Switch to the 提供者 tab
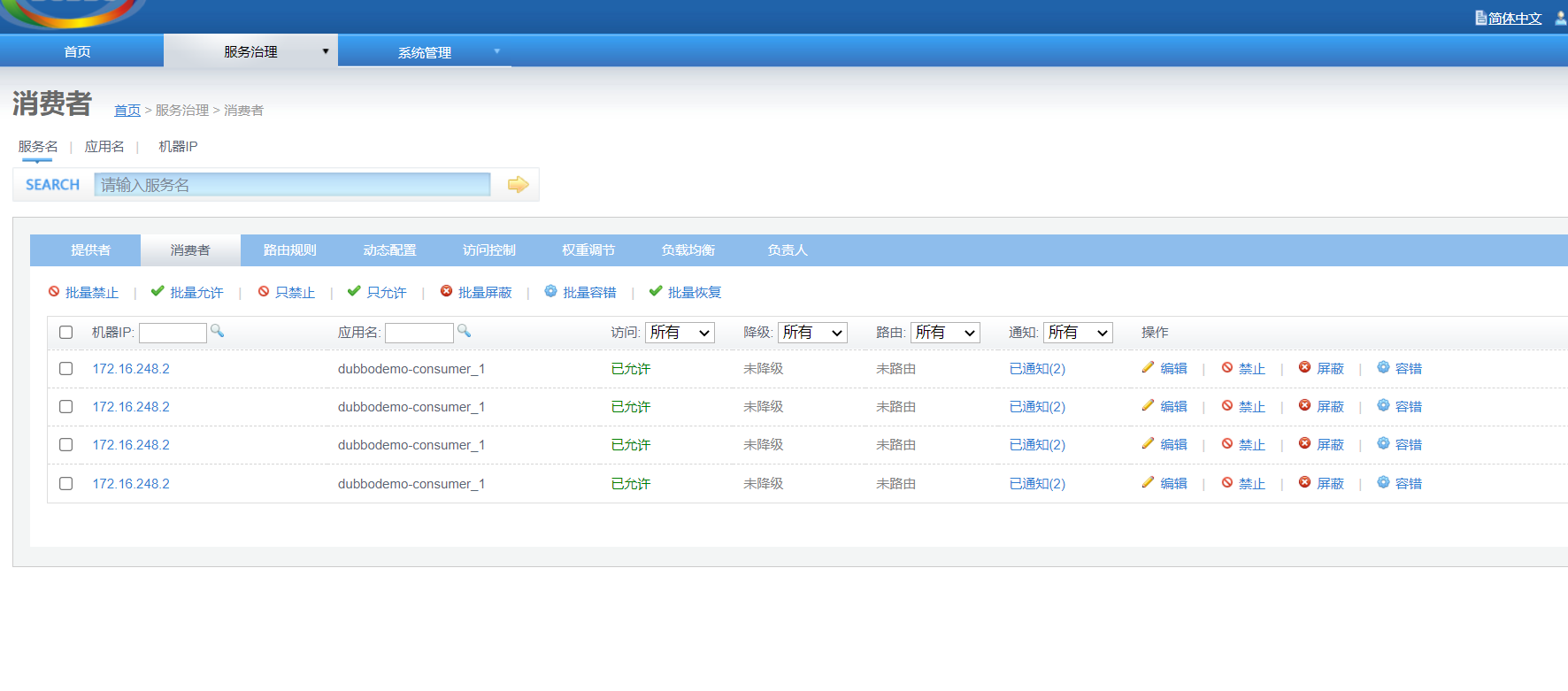 90,250
